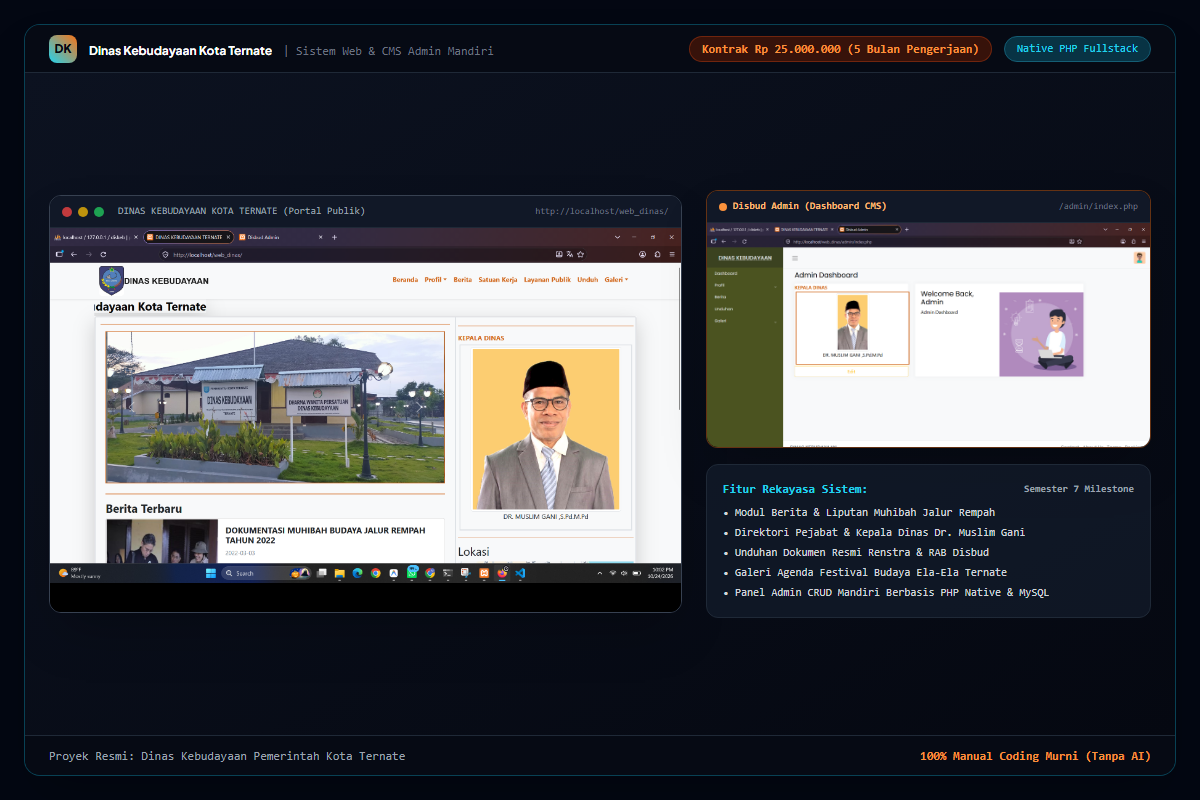Click the DK logo badge in header
1200x800 pixels.
click(x=63, y=49)
